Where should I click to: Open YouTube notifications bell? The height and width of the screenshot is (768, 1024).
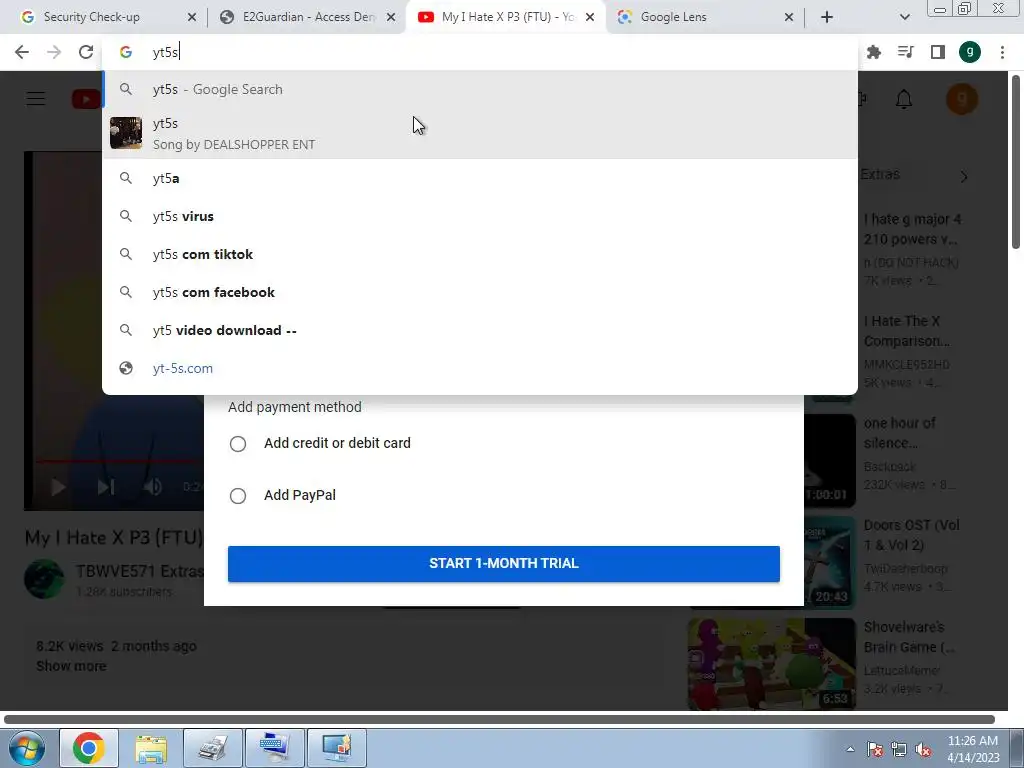click(x=904, y=99)
